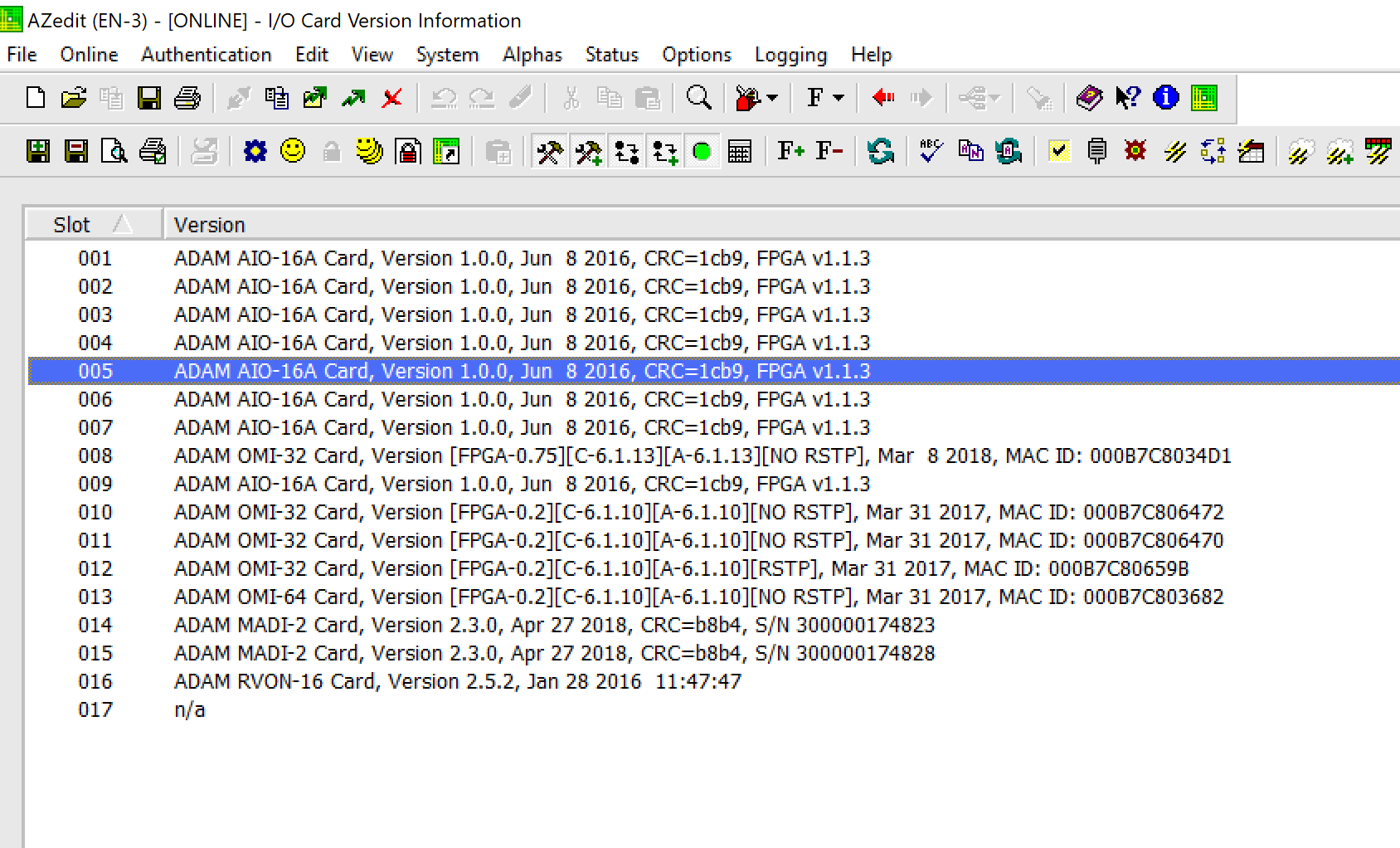The image size is (1400, 848).
Task: Click the green square grid icon in top toolbar
Action: (x=1203, y=98)
